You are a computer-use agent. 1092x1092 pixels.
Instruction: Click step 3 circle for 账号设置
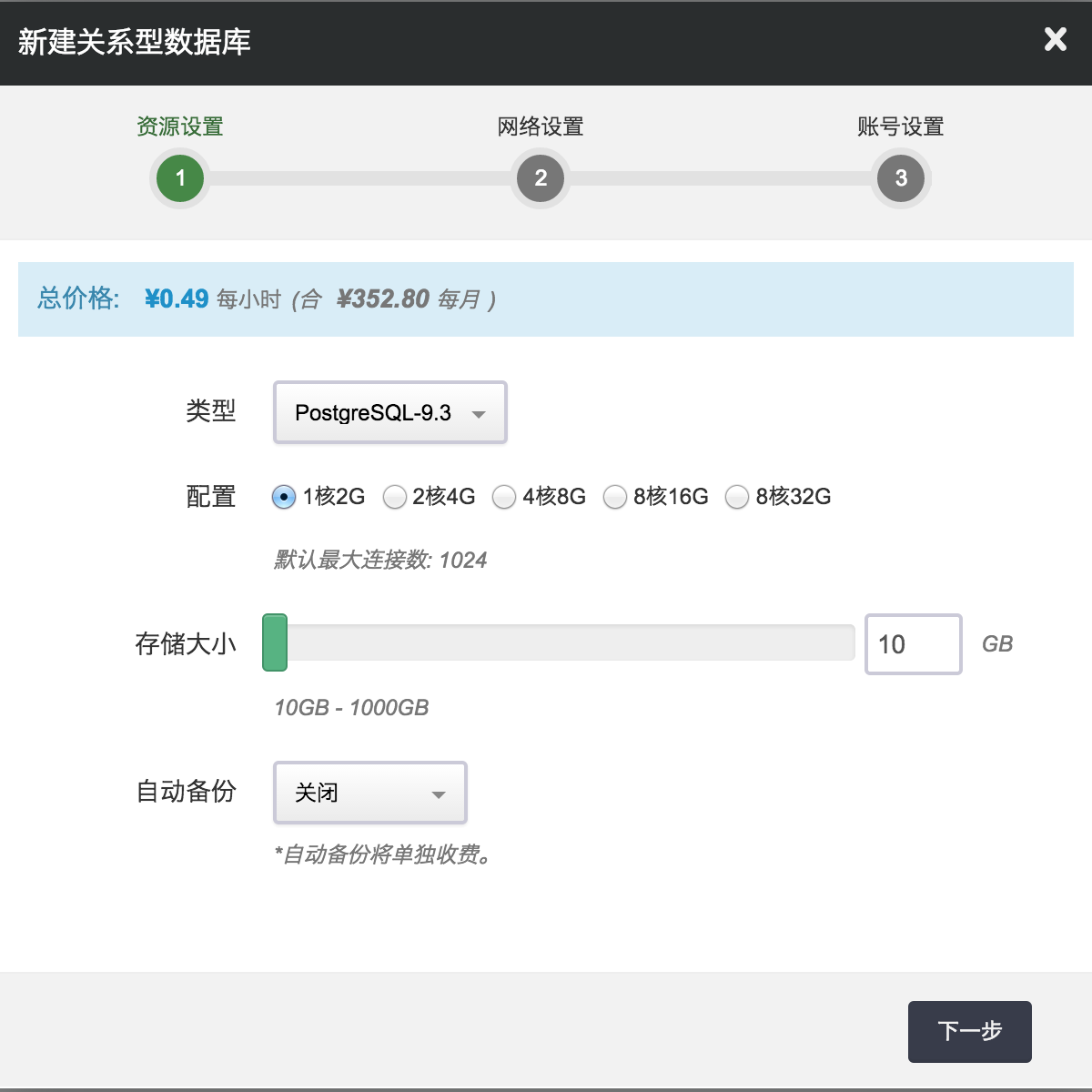coord(901,178)
